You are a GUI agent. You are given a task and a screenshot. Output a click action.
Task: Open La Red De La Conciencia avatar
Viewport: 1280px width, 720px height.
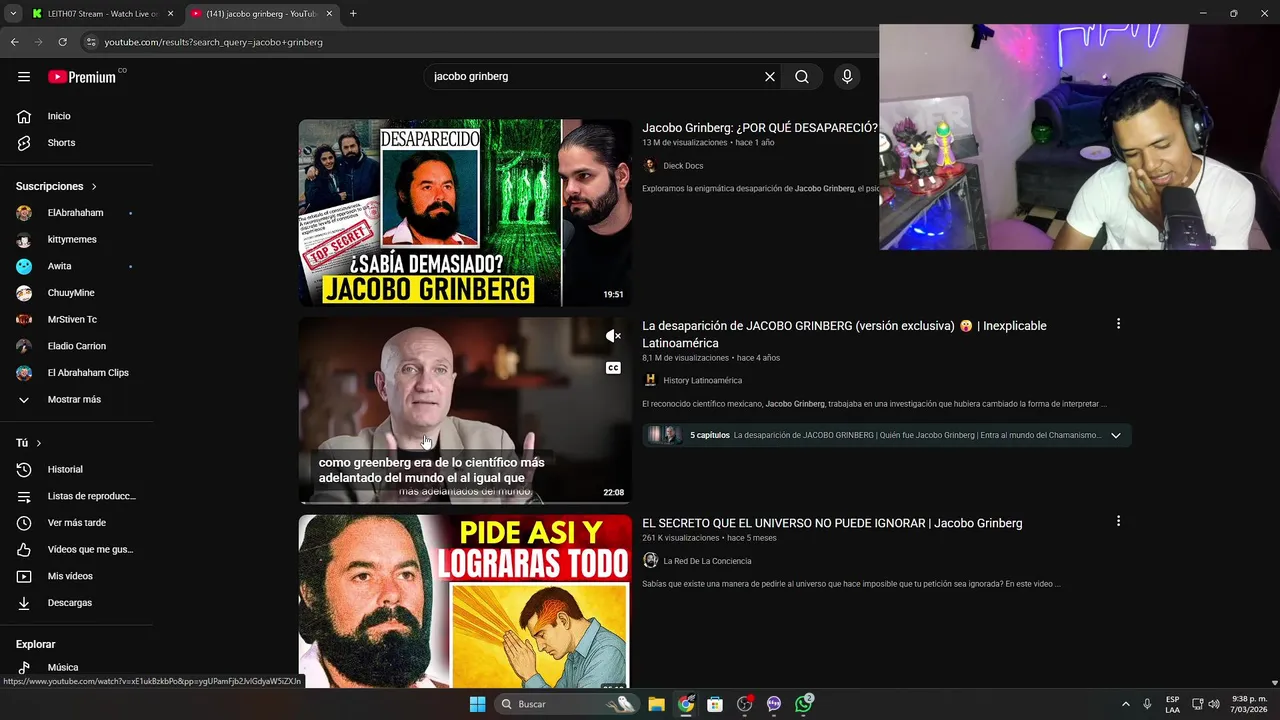(650, 561)
